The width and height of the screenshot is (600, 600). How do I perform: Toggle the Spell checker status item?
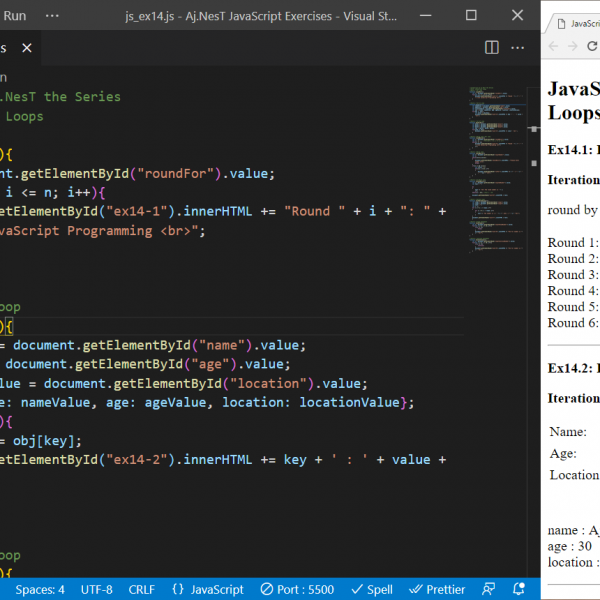click(x=372, y=589)
